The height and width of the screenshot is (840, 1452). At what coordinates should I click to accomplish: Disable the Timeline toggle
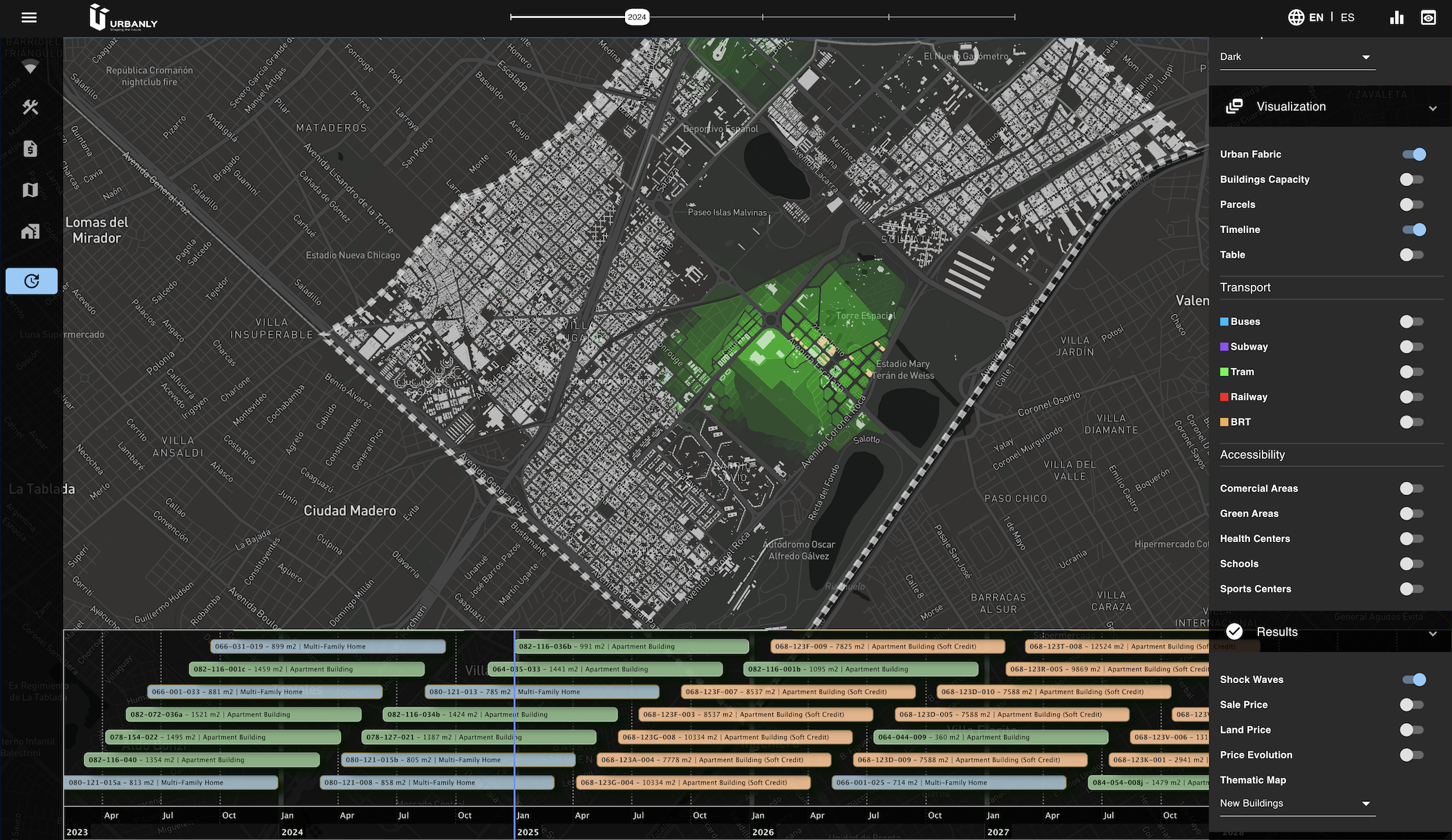(x=1413, y=230)
